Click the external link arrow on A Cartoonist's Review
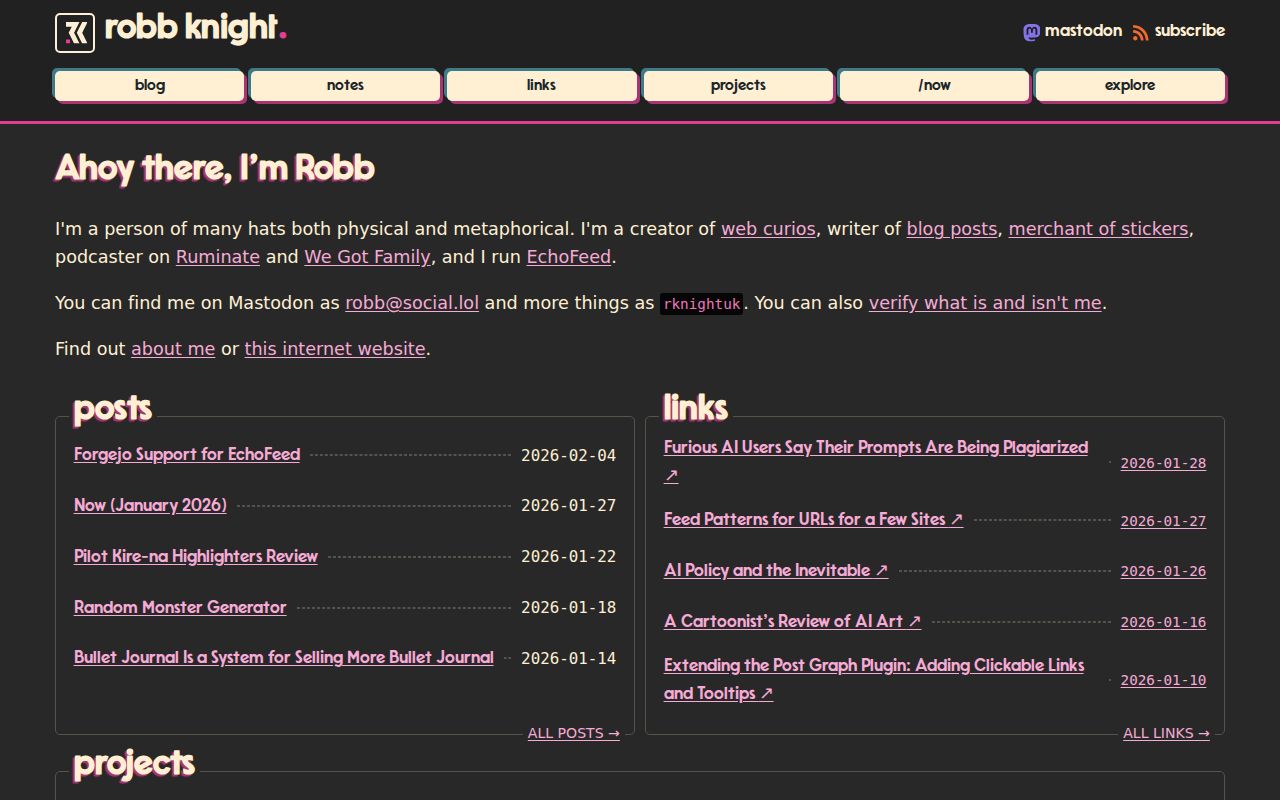The width and height of the screenshot is (1280, 800). coord(915,621)
